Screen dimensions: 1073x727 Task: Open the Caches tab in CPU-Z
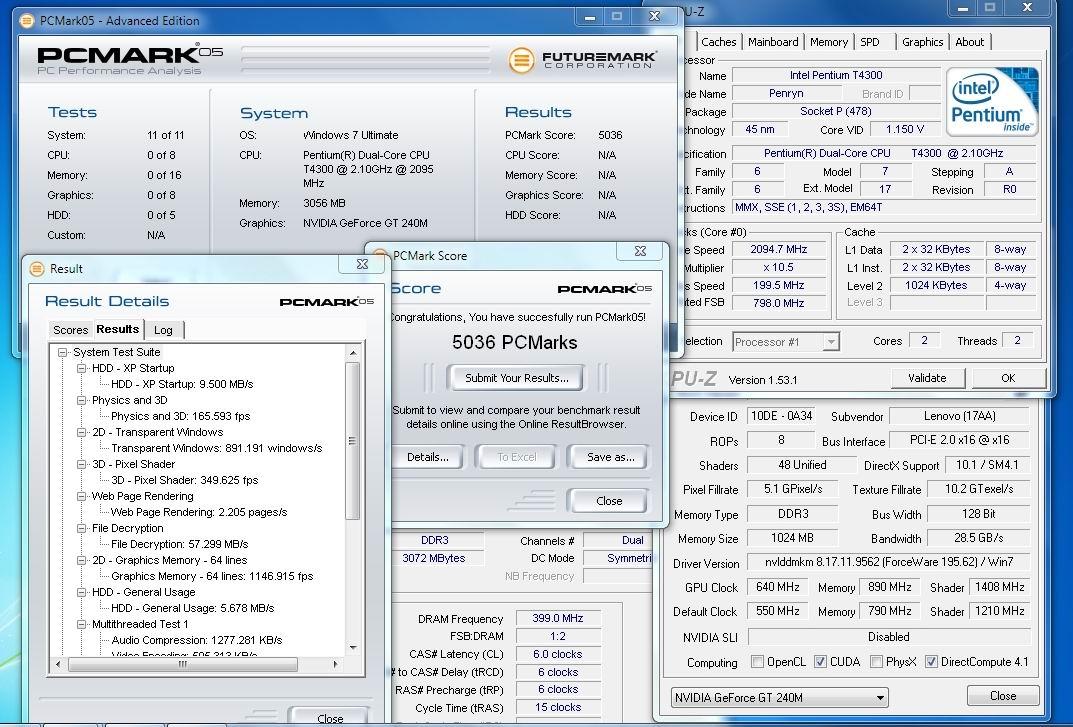pos(719,42)
